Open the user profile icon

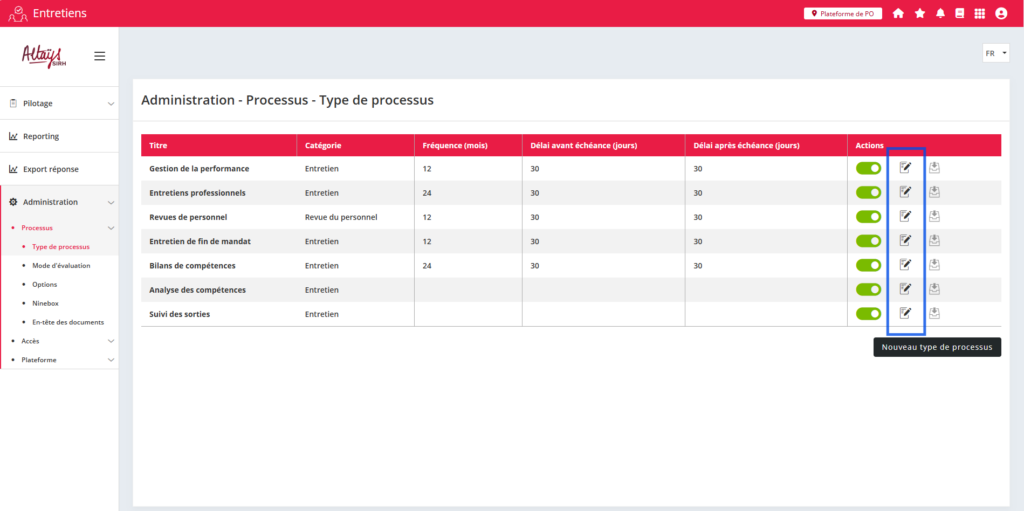click(x=1001, y=13)
